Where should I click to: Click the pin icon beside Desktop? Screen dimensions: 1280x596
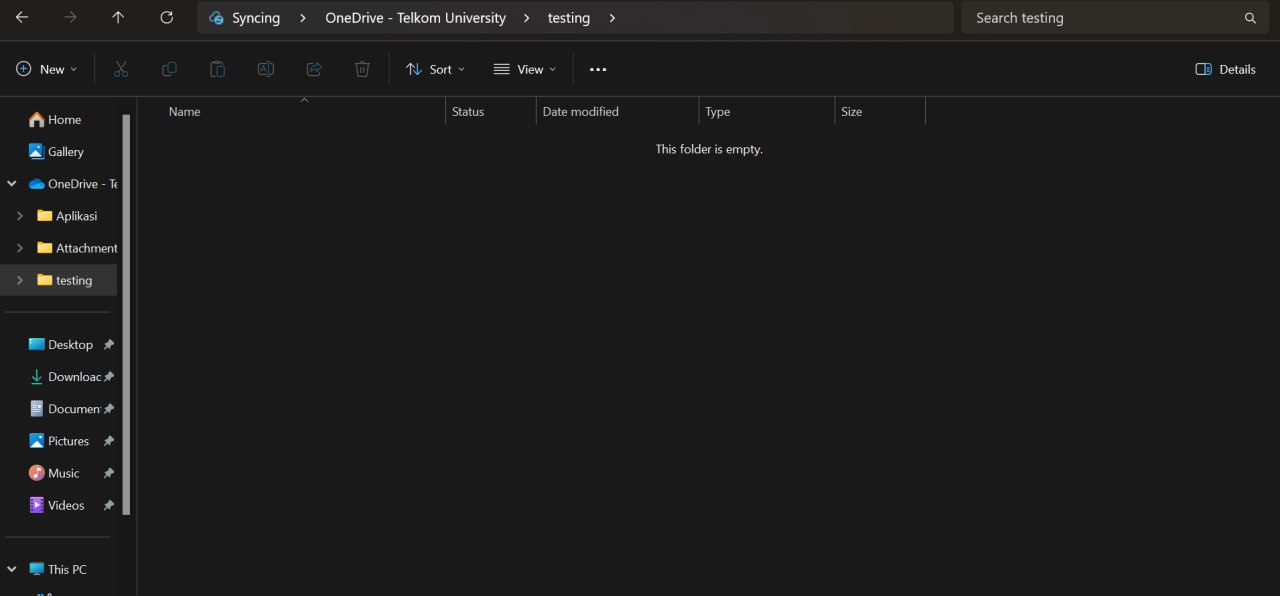[x=109, y=344]
